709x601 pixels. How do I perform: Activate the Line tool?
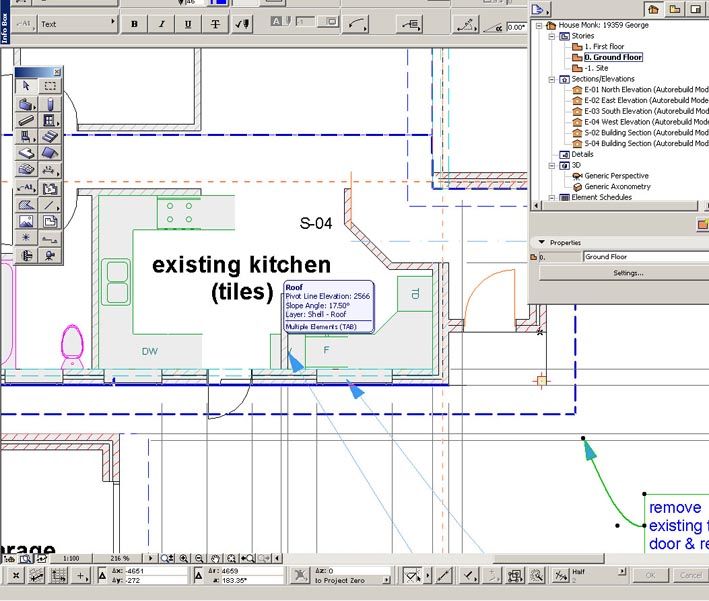pos(50,205)
